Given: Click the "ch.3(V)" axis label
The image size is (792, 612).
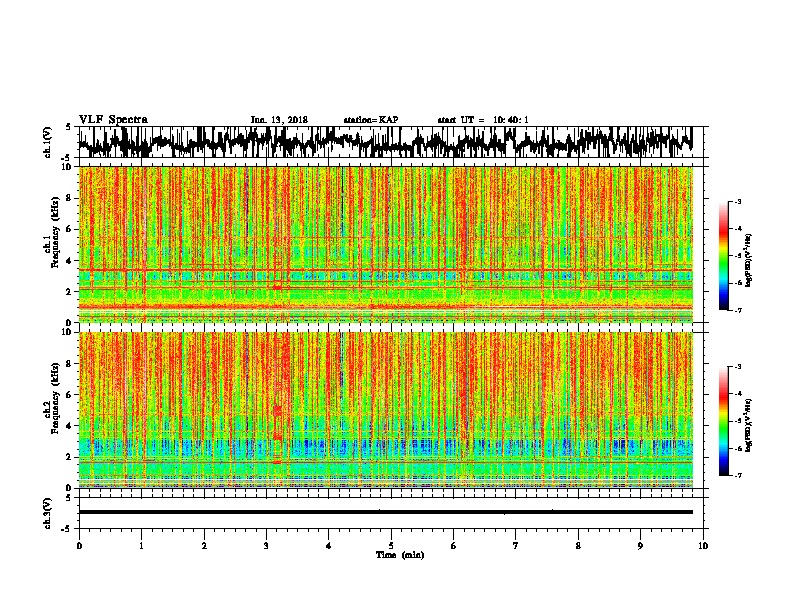Looking at the screenshot, I should click(x=48, y=513).
